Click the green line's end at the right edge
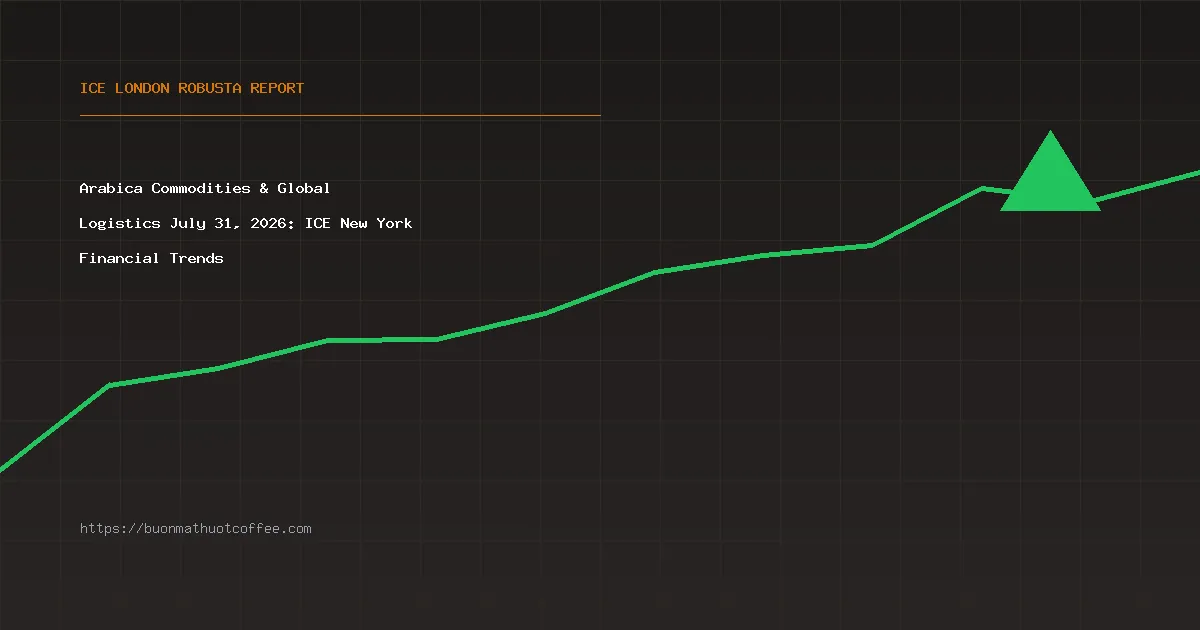 click(1196, 173)
